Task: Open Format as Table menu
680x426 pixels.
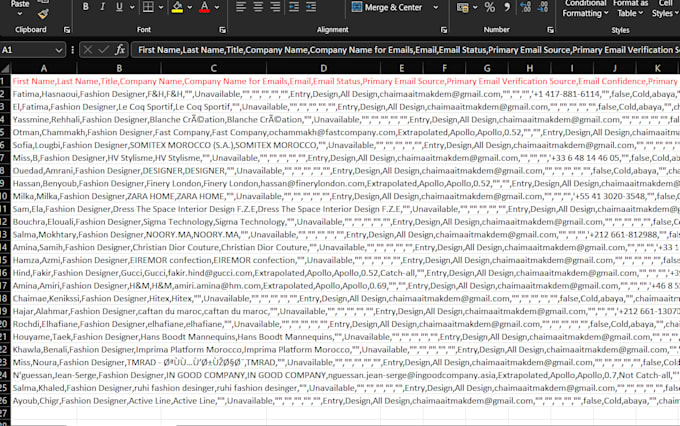Action: 630,8
